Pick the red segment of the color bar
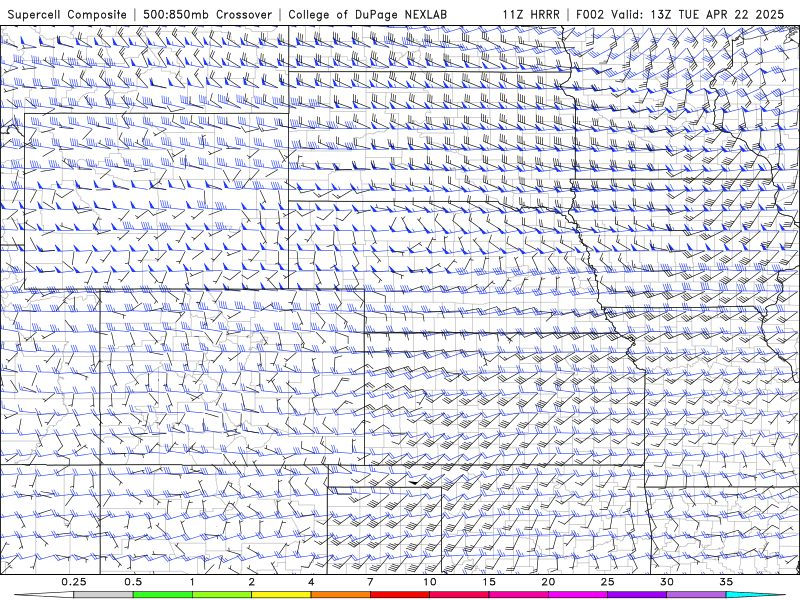Viewport: 800px width, 600px height. [x=399, y=595]
